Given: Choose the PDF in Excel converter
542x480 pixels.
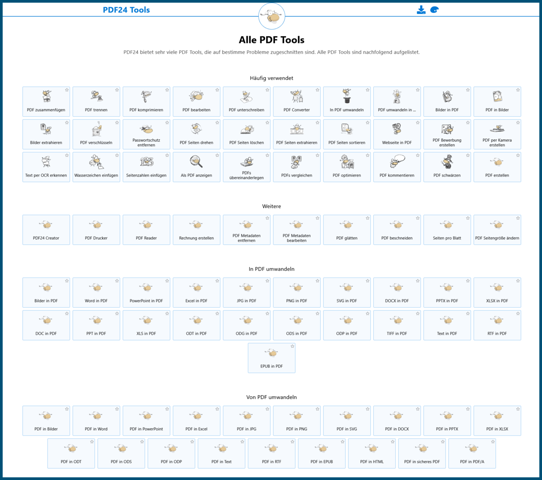Looking at the screenshot, I should [x=196, y=421].
